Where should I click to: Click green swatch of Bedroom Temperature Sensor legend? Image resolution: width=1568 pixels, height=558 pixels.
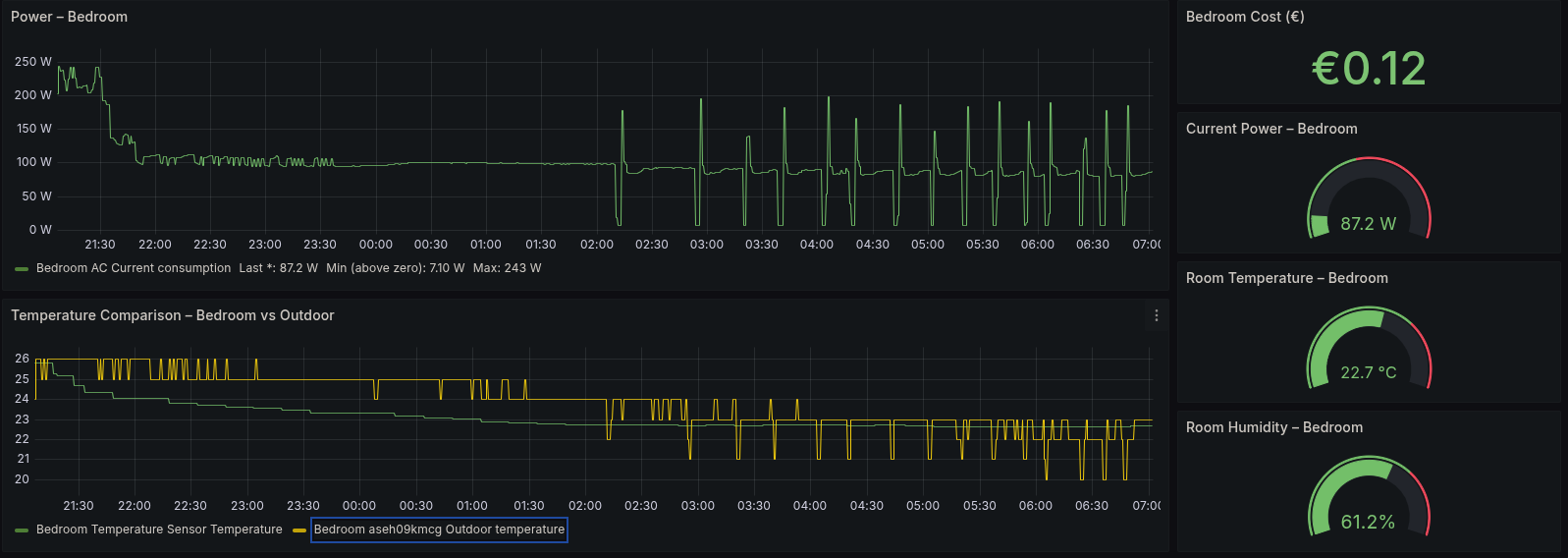(x=22, y=530)
